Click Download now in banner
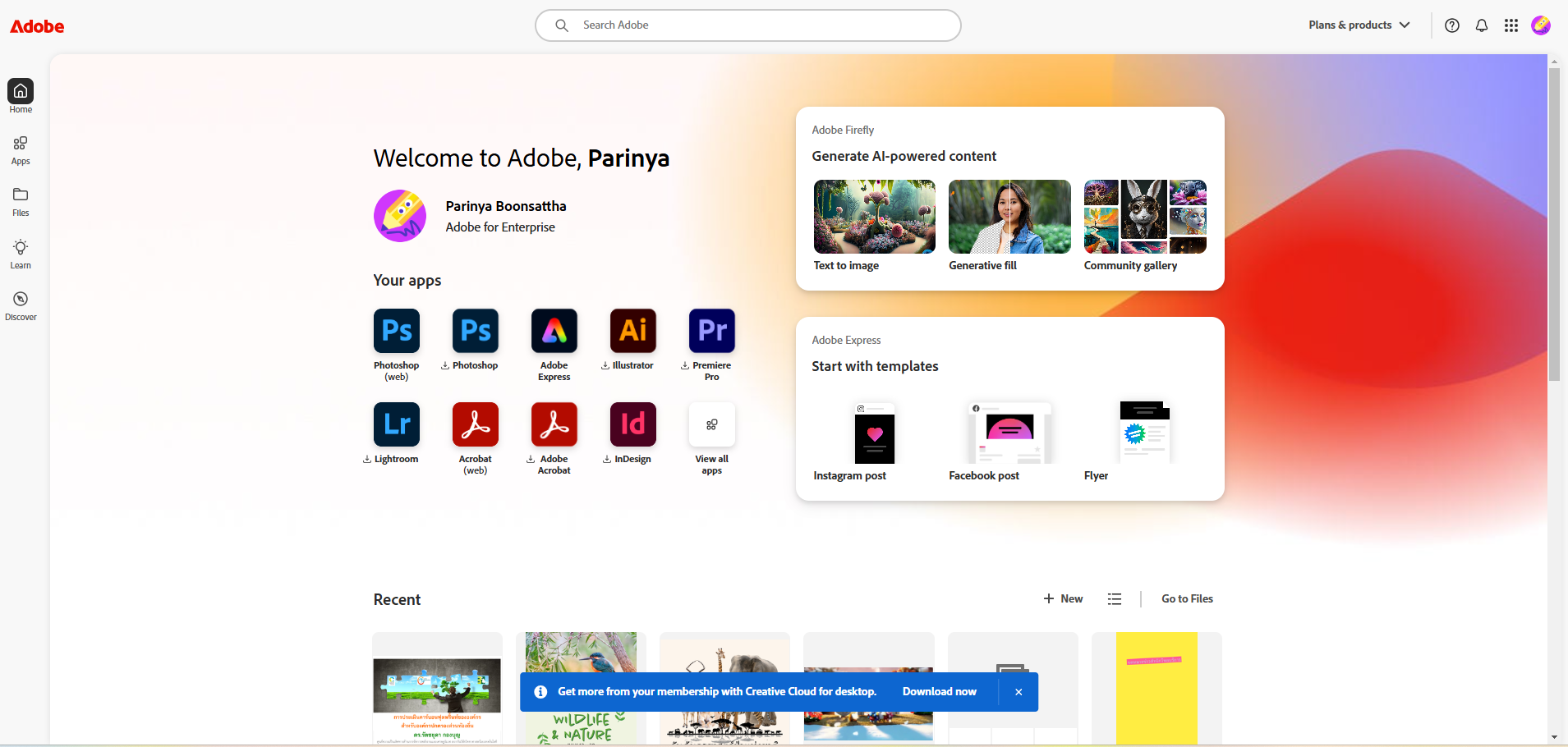This screenshot has height=747, width=1568. click(x=939, y=692)
